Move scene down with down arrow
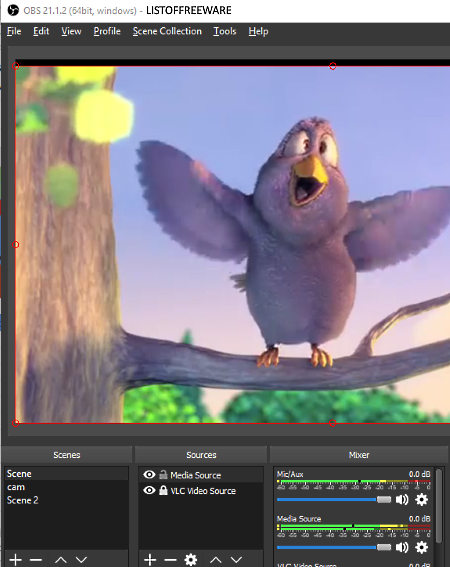The width and height of the screenshot is (450, 567). 81,560
